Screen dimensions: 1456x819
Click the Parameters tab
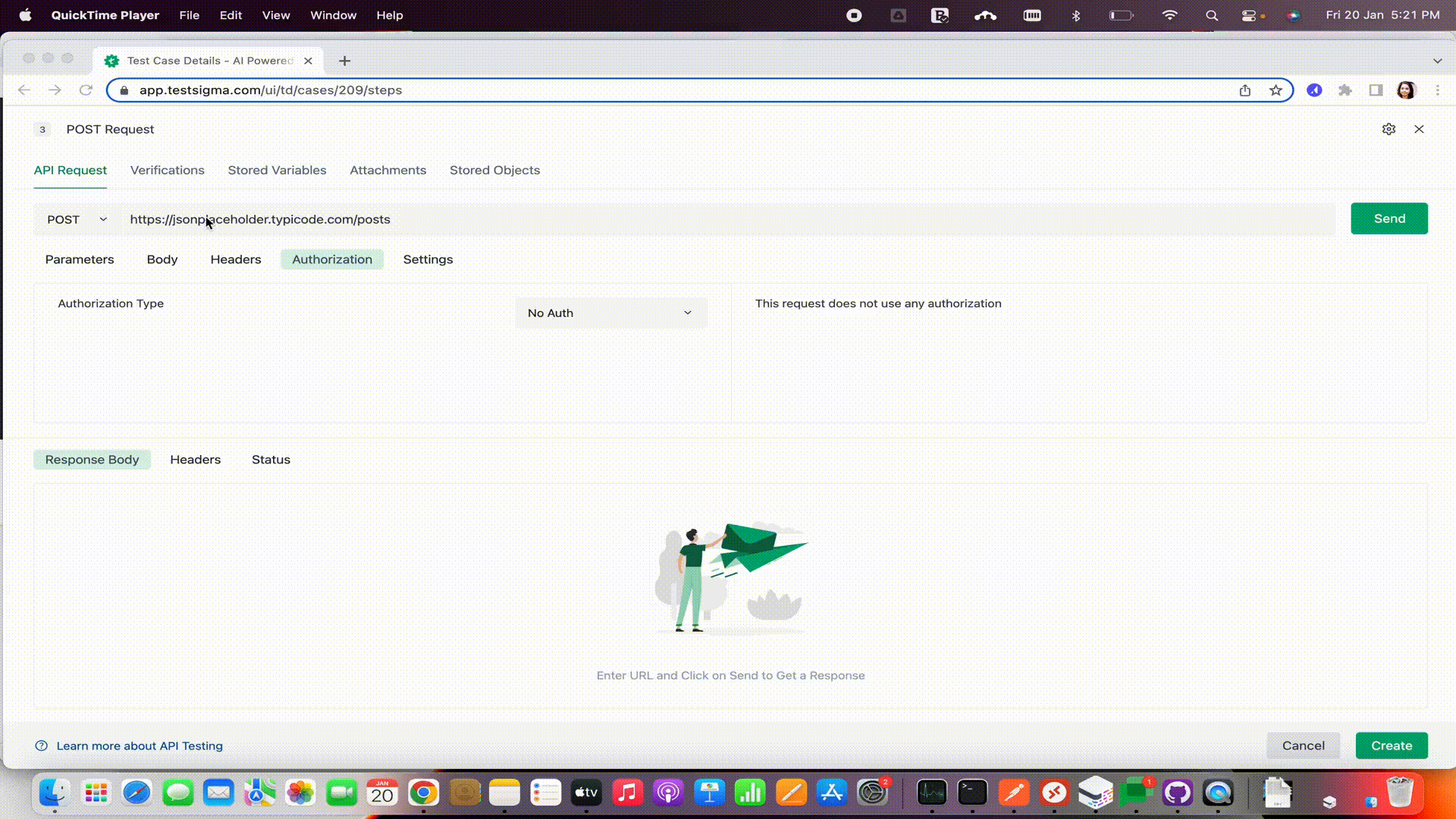pos(79,259)
